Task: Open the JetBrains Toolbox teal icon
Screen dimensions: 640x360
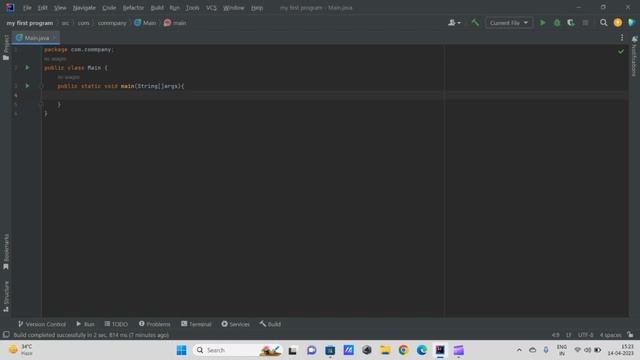Action: tap(632, 23)
